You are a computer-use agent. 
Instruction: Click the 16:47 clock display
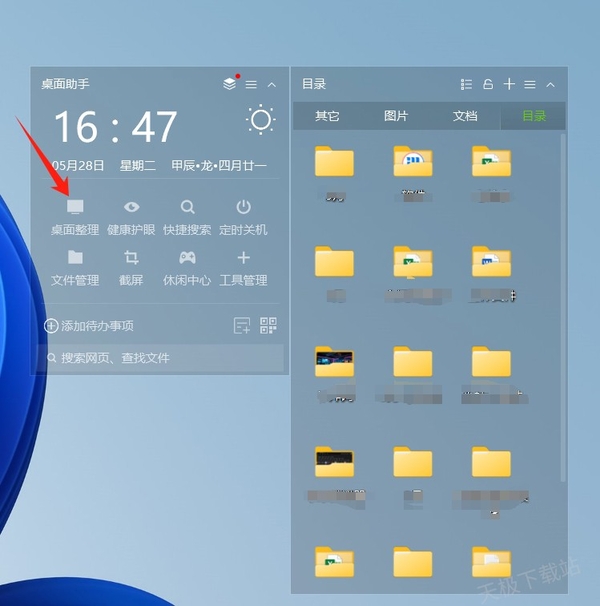click(x=116, y=127)
